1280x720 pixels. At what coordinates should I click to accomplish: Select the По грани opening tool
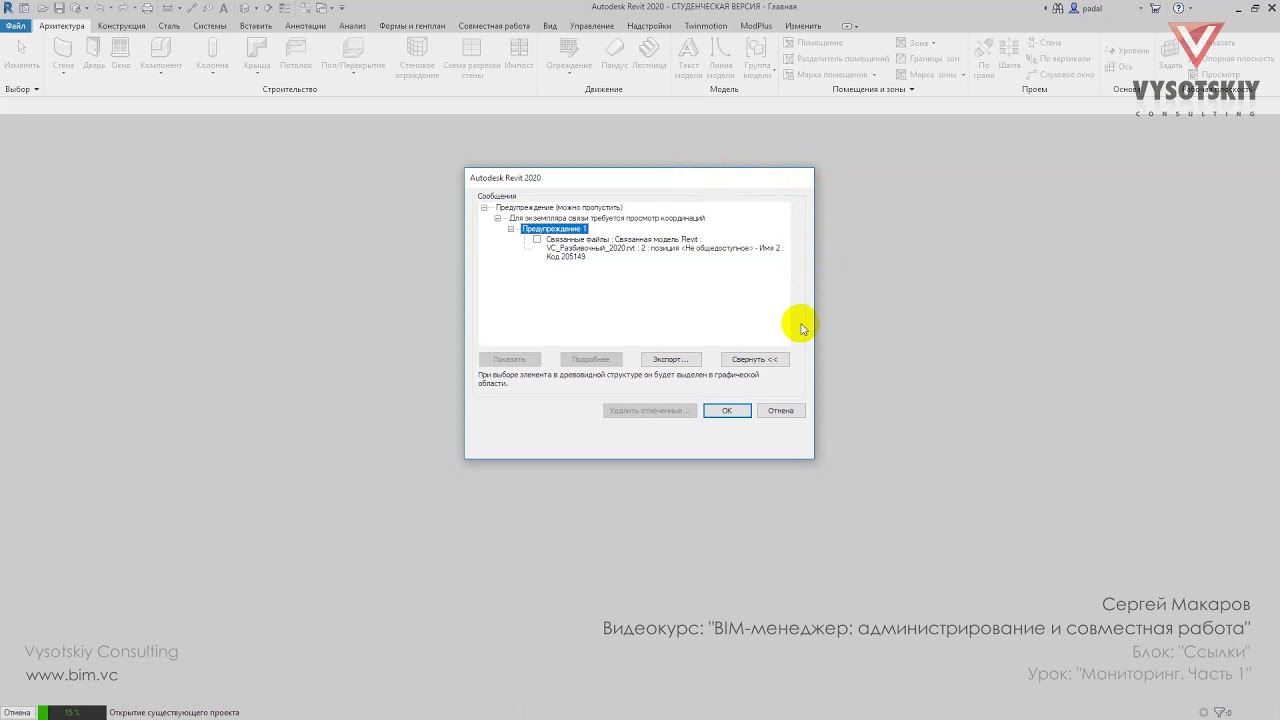[984, 58]
